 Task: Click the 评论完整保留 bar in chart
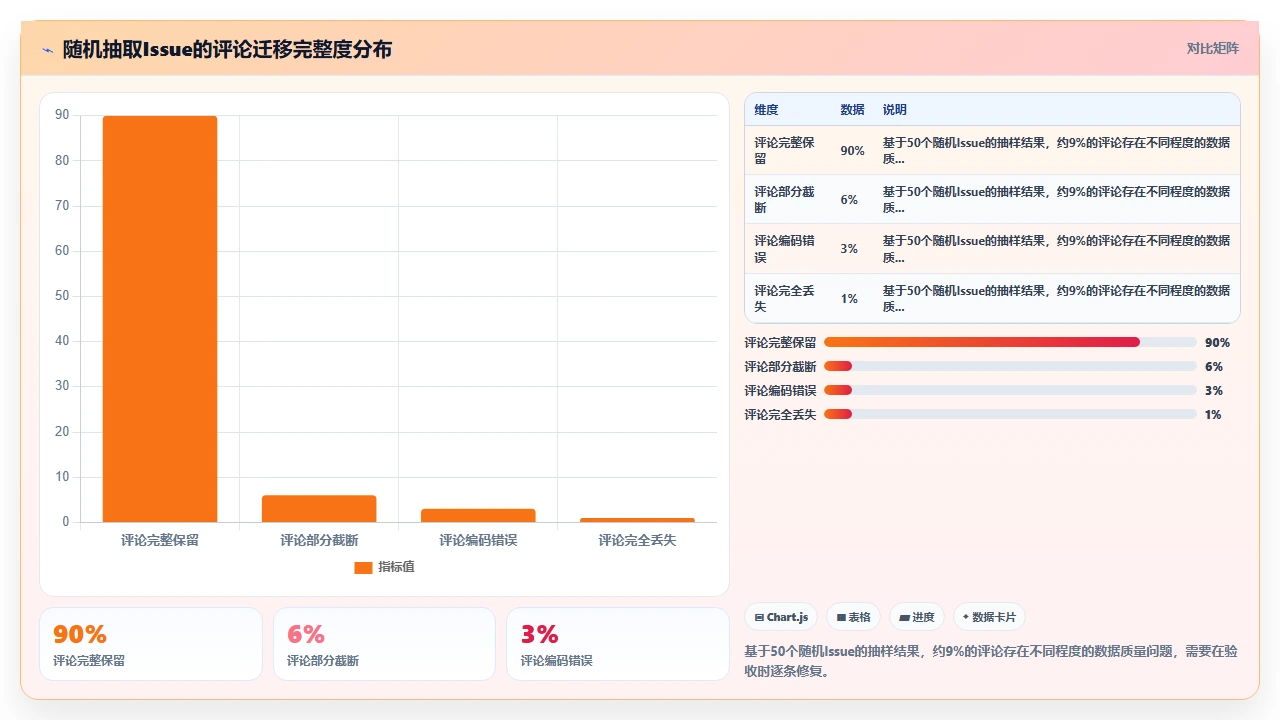pyautogui.click(x=160, y=319)
